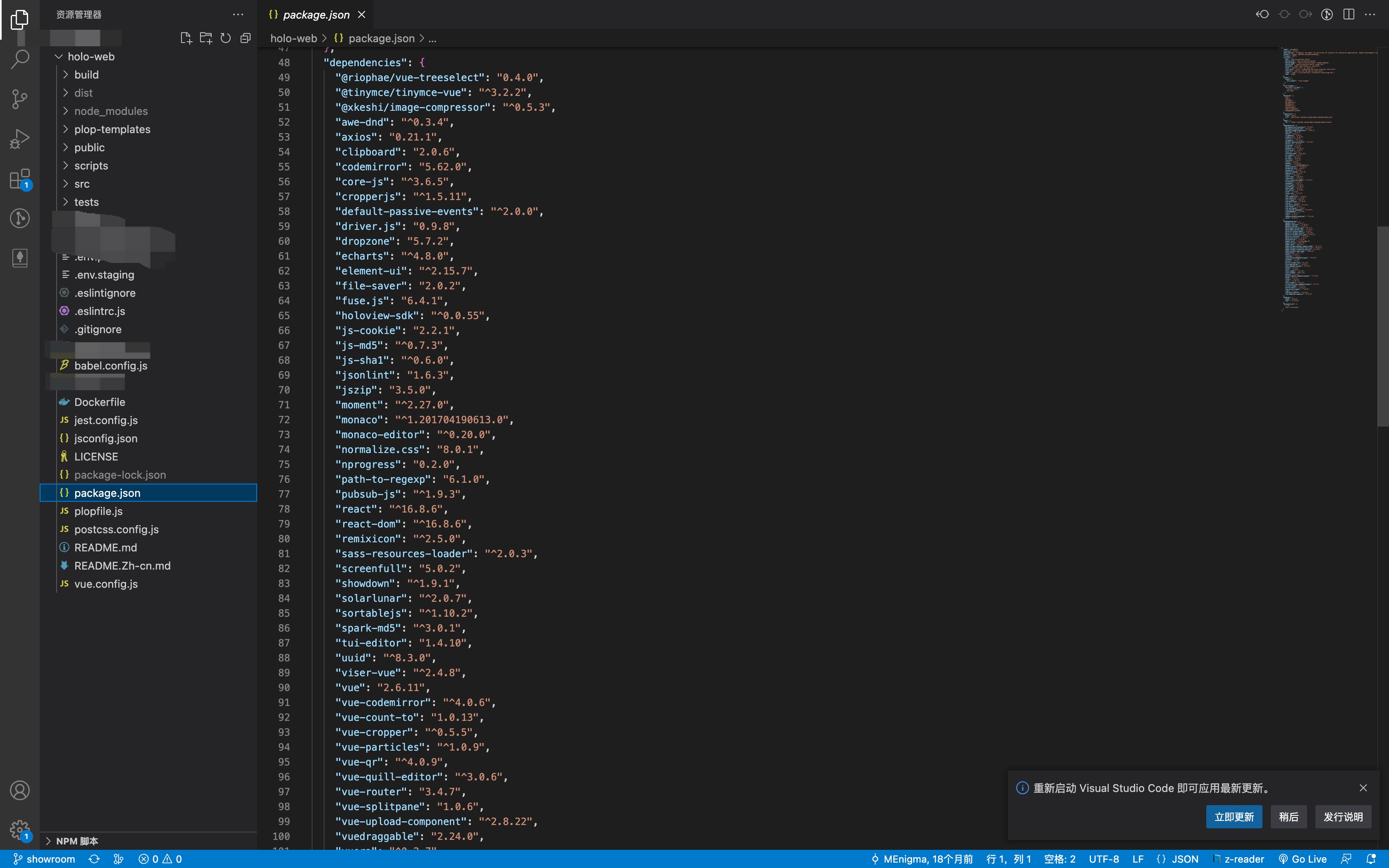Click the editor vertical scrollbar
The height and width of the screenshot is (868, 1389).
coord(1383,326)
